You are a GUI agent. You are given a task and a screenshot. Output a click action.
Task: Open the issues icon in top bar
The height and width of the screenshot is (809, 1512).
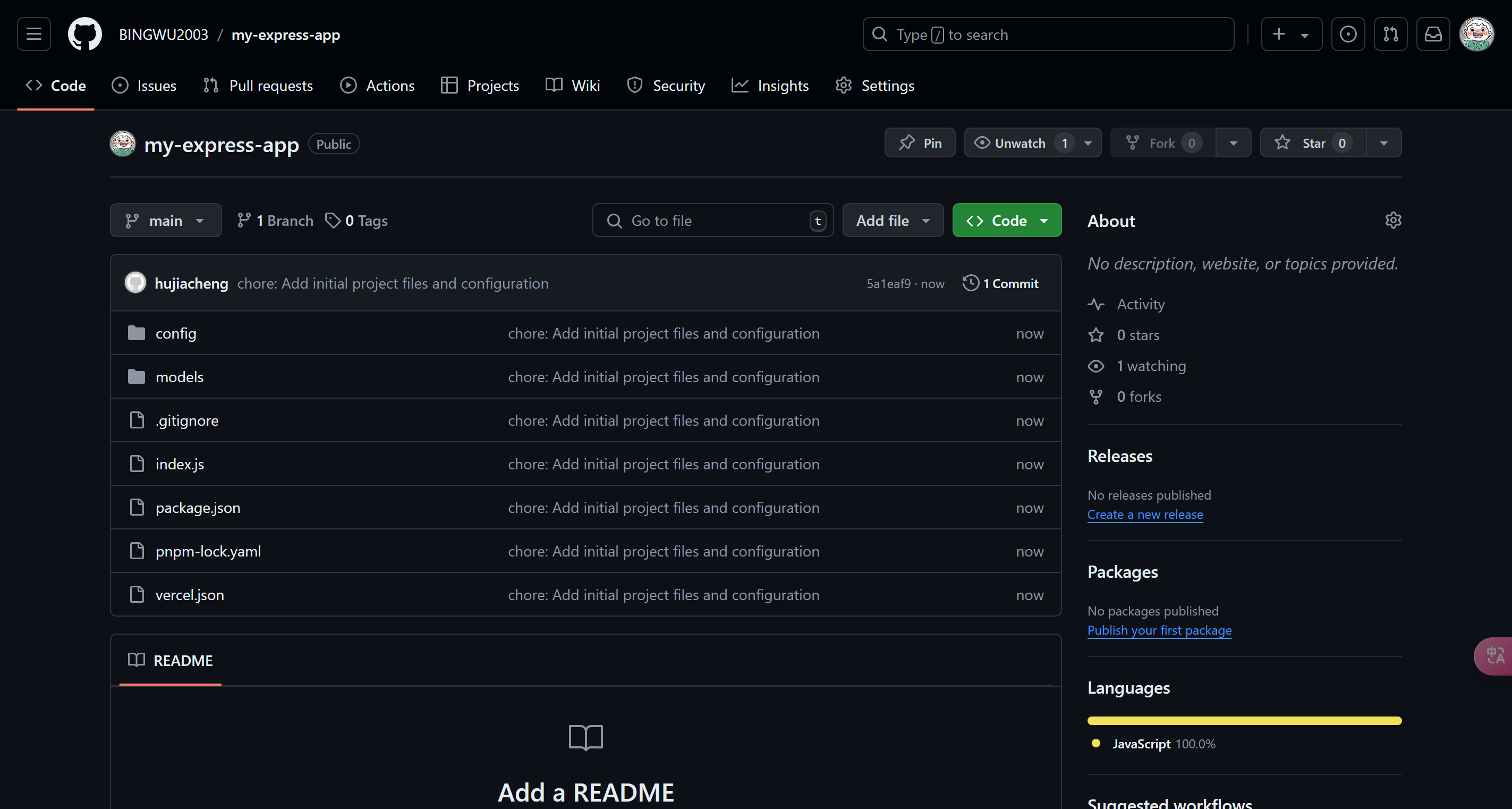(x=1348, y=34)
